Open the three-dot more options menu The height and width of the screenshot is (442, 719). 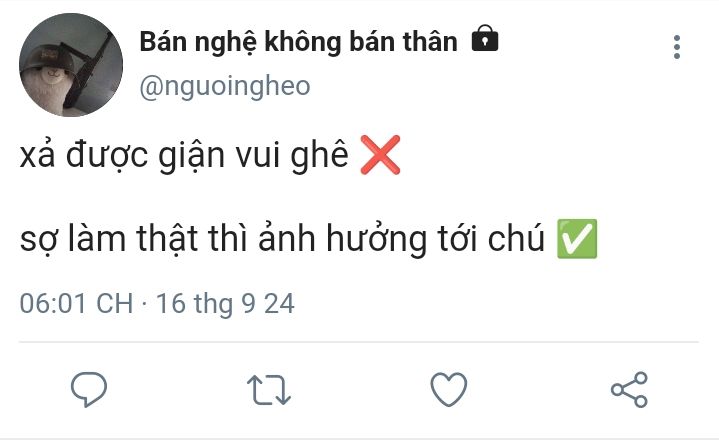point(677,47)
